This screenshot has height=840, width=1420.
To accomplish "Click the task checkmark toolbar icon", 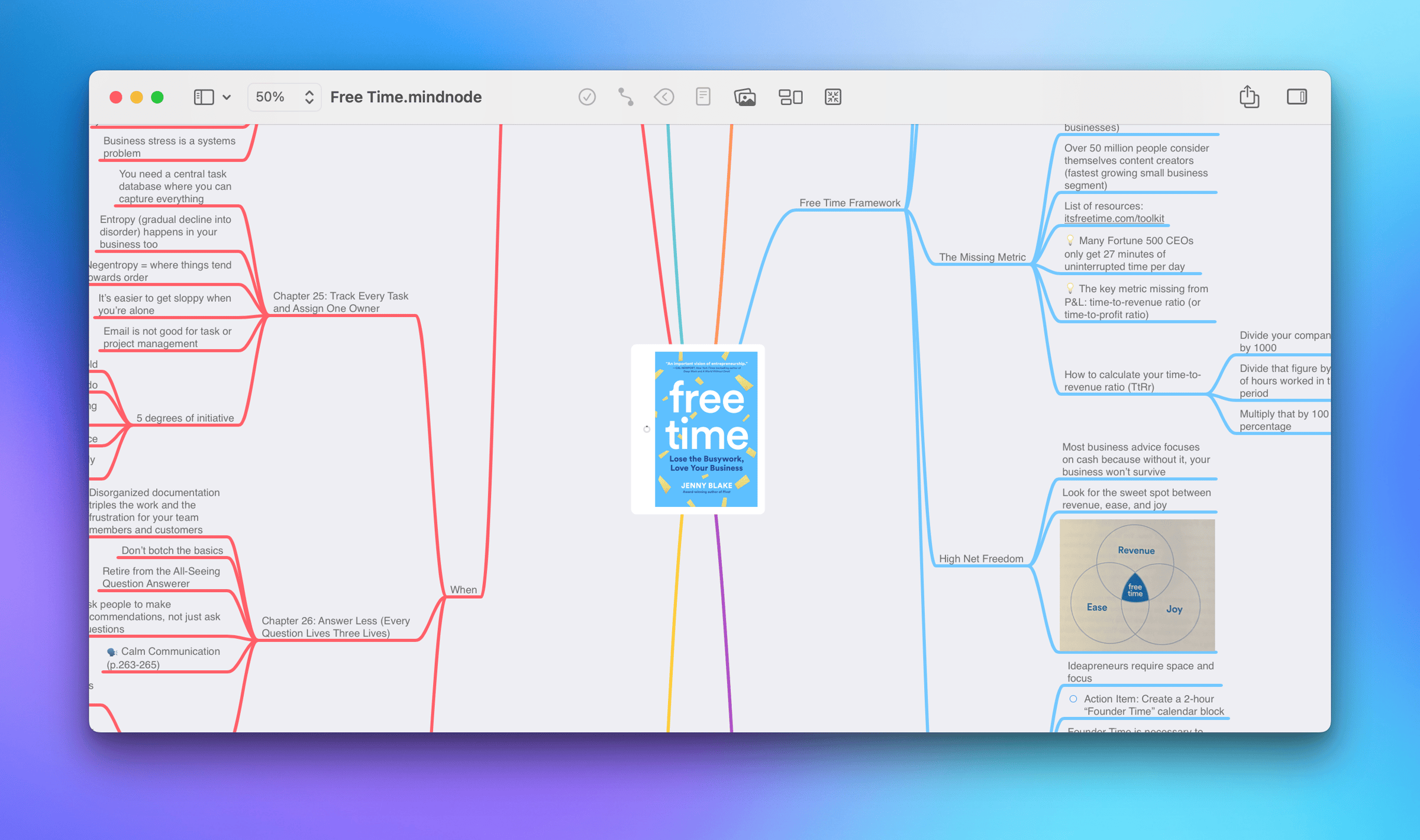I will [586, 97].
